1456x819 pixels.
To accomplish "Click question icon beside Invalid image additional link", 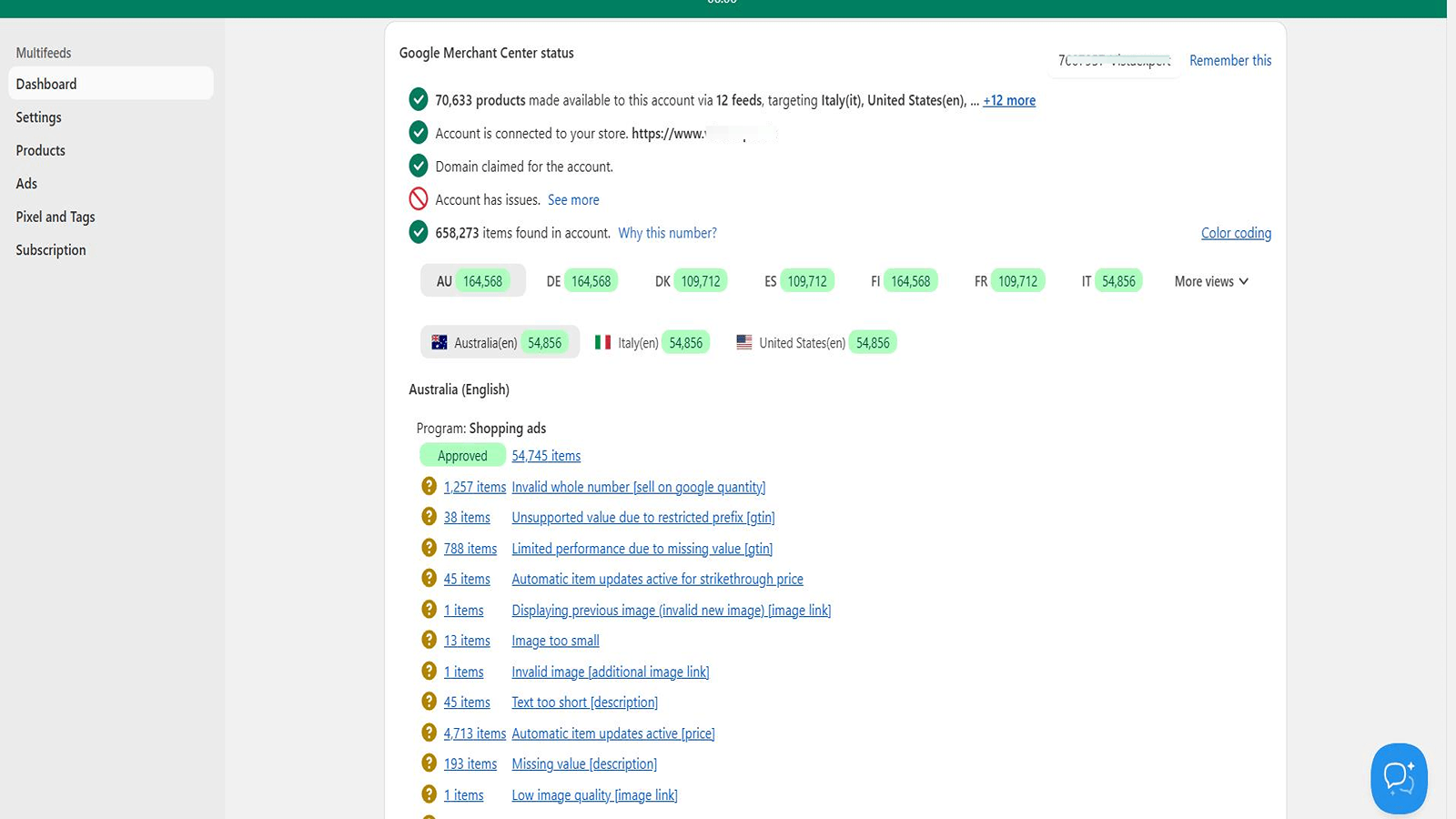I will pyautogui.click(x=429, y=671).
